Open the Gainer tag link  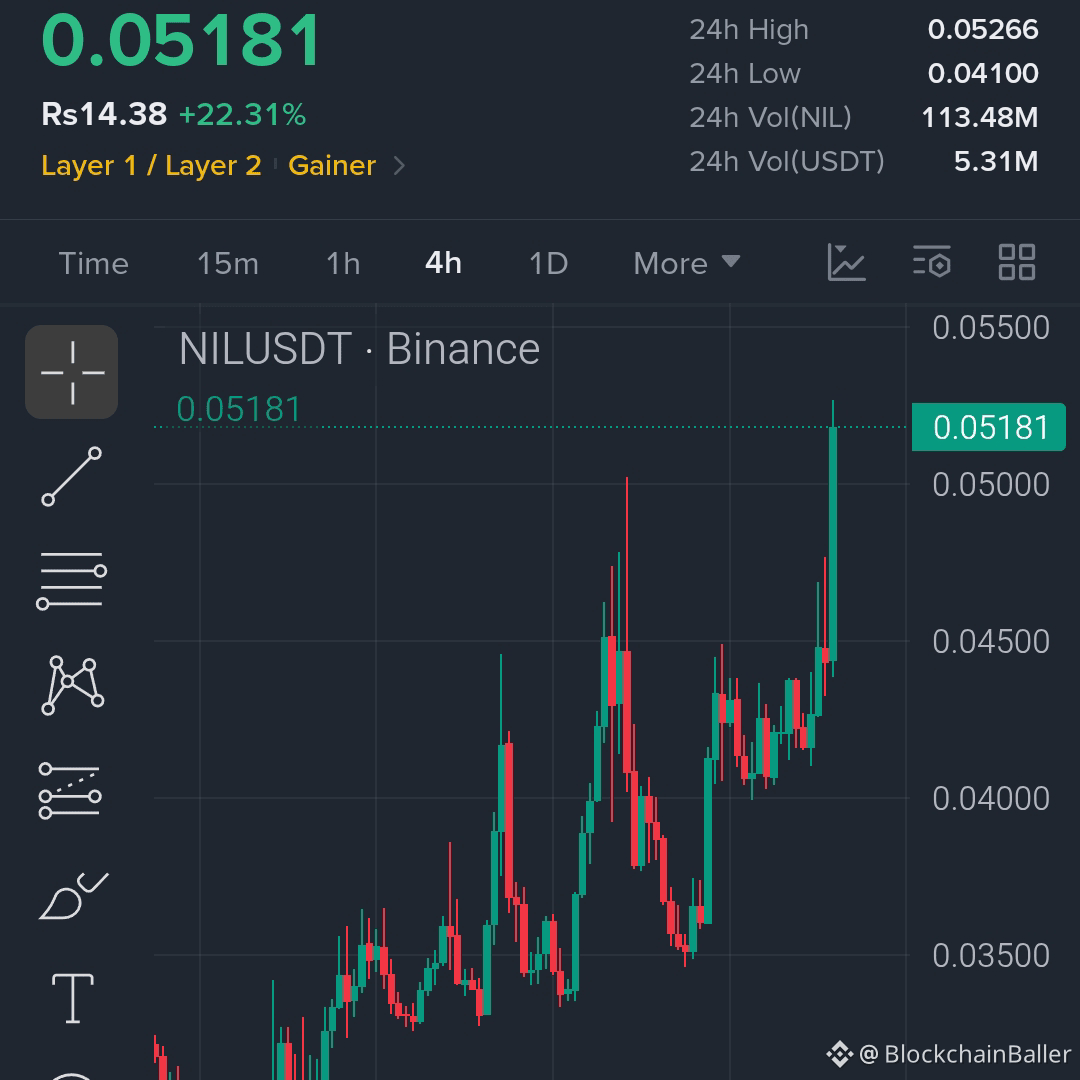click(x=332, y=165)
